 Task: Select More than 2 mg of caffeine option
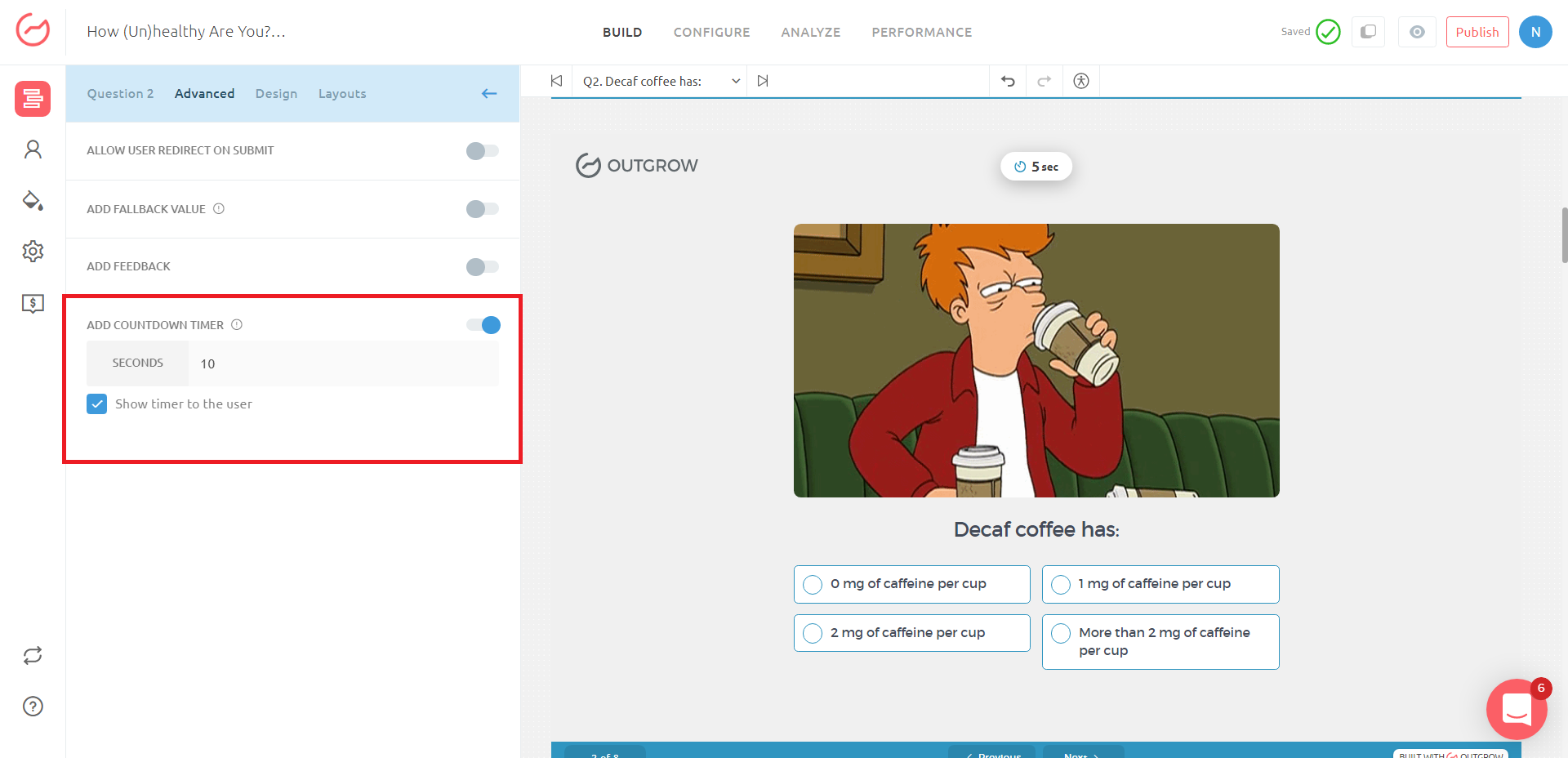tap(1160, 642)
